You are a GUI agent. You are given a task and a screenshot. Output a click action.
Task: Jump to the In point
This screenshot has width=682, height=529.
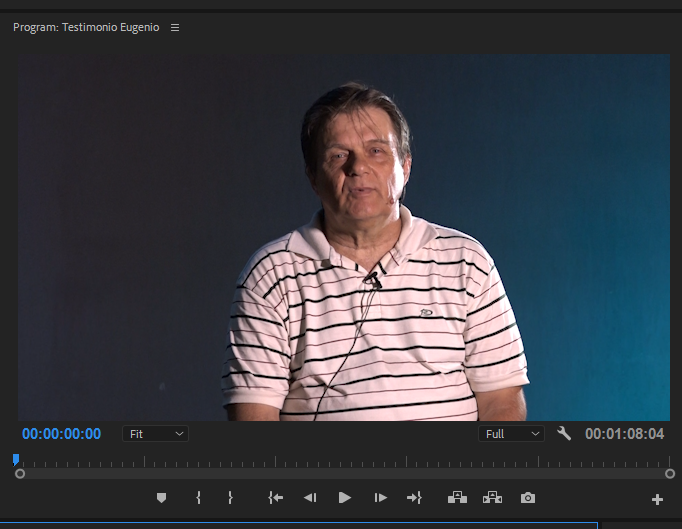[x=276, y=498]
